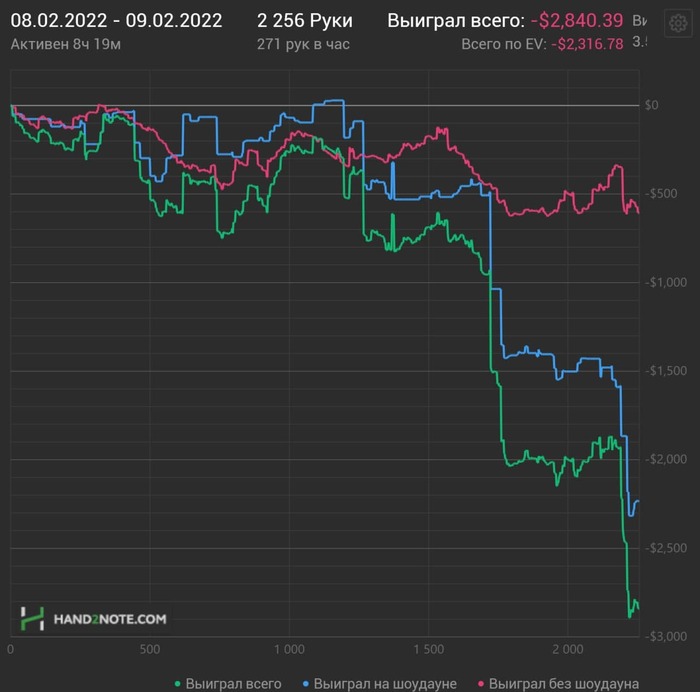Click the 1 000 hands x-axis marker
The width and height of the screenshot is (700, 692).
[x=289, y=649]
